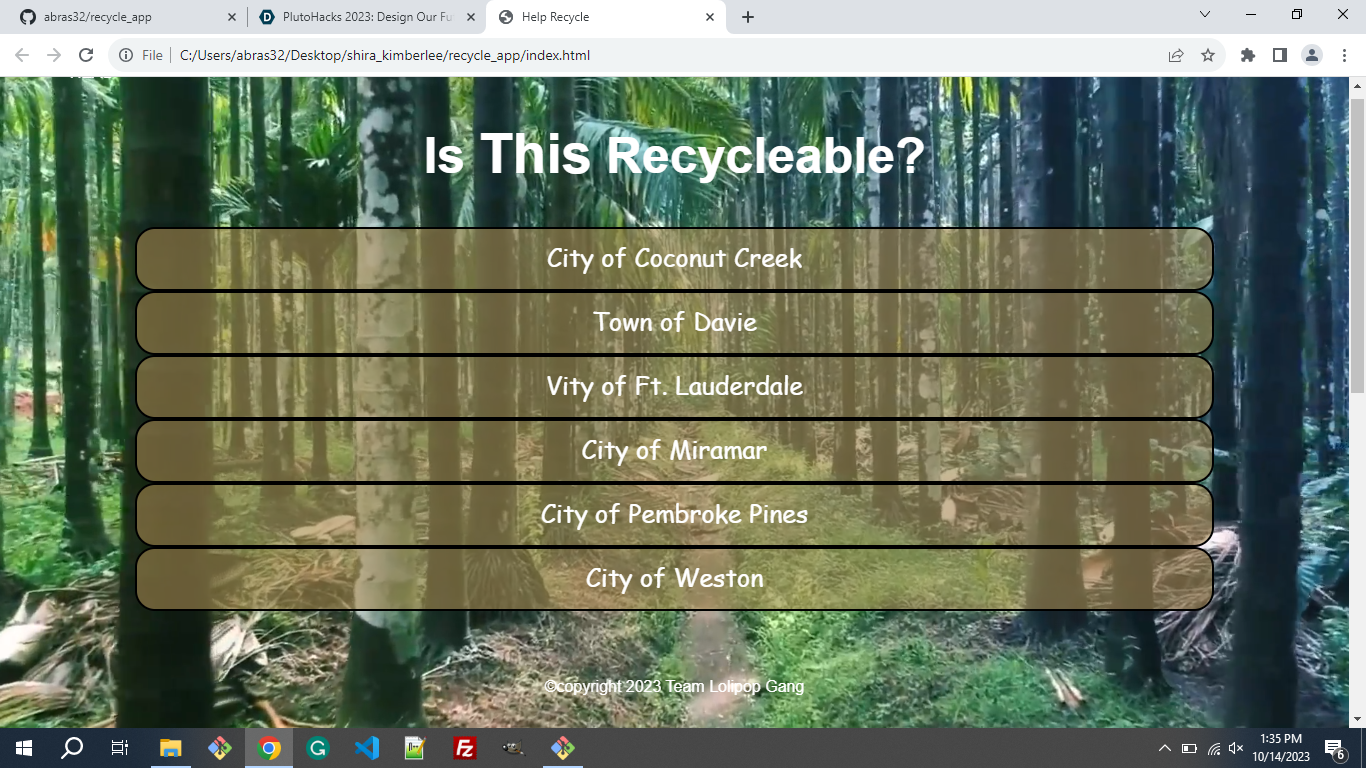
Task: Open Task View on taskbar
Action: click(120, 748)
